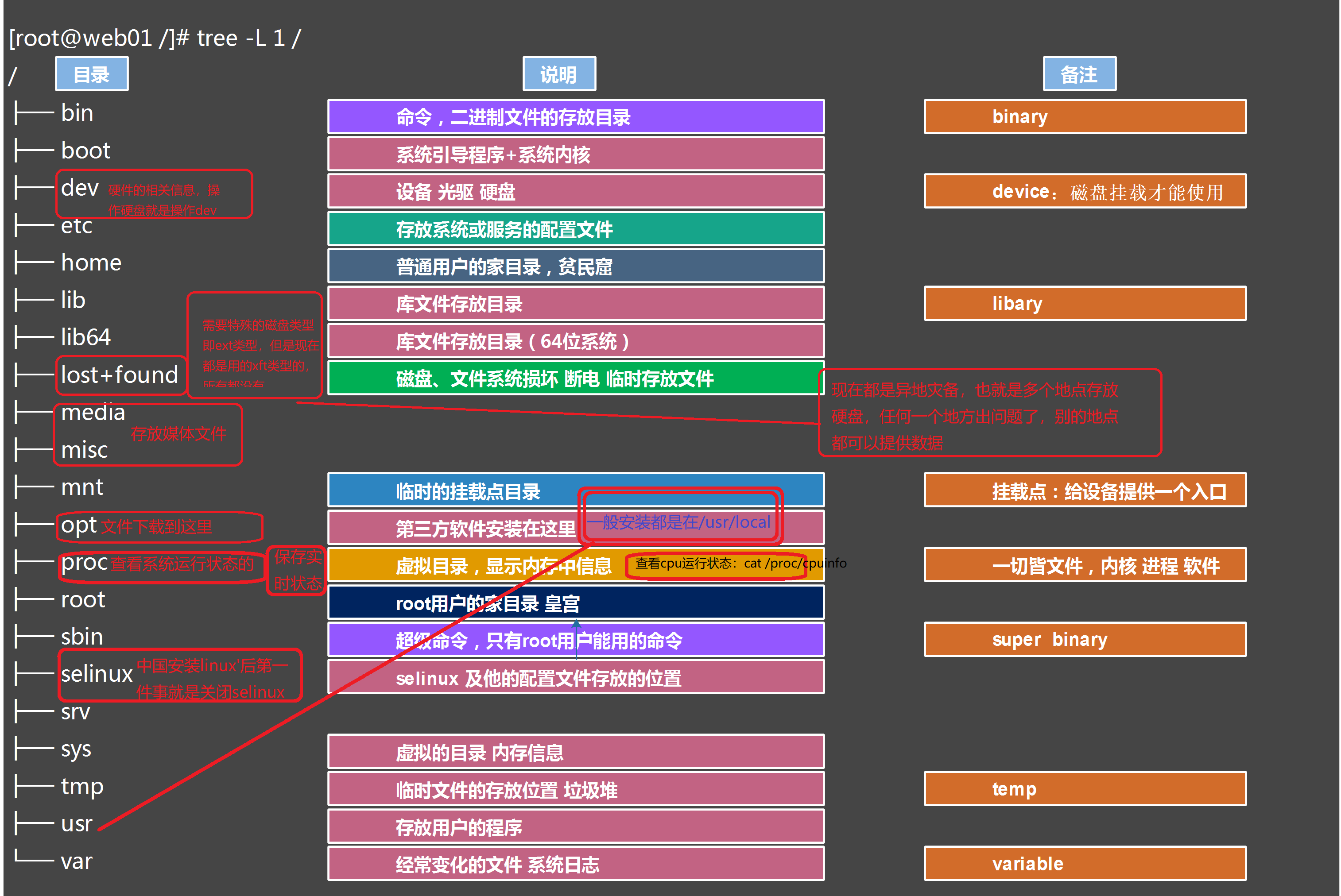Click the orange 'binary' note box
The width and height of the screenshot is (1341, 896).
(x=1085, y=116)
